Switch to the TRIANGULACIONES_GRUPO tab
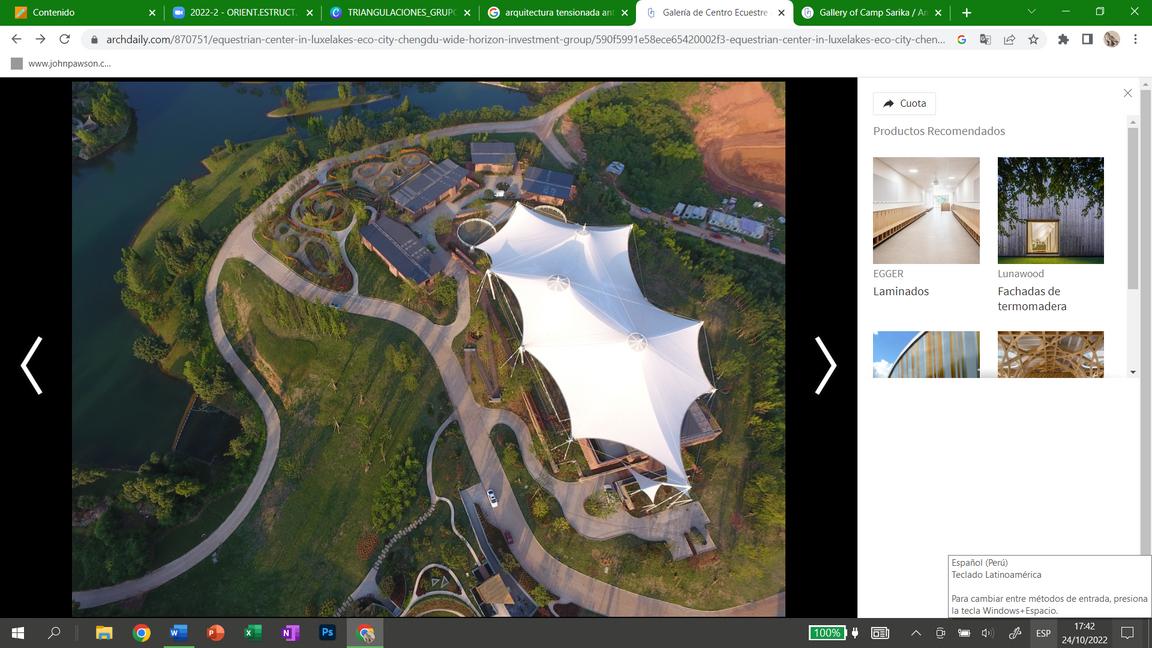 point(400,12)
